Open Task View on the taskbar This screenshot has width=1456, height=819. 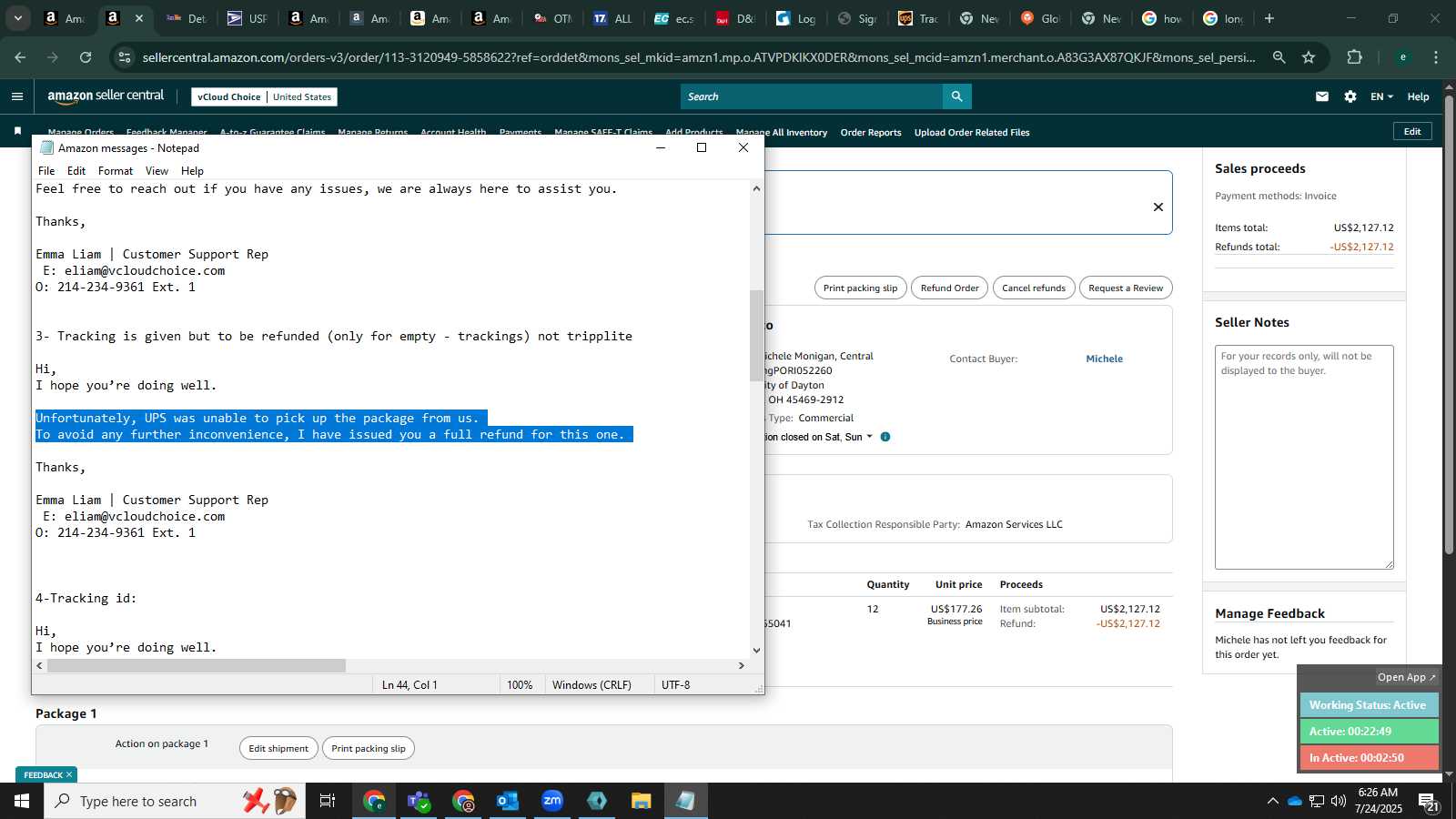point(328,801)
